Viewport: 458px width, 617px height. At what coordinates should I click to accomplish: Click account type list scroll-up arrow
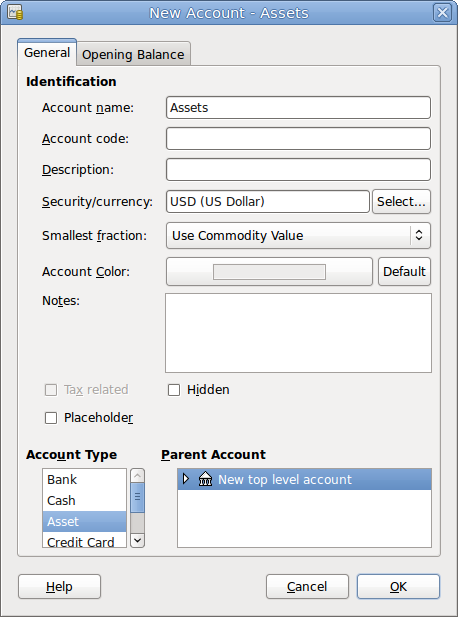(x=137, y=476)
